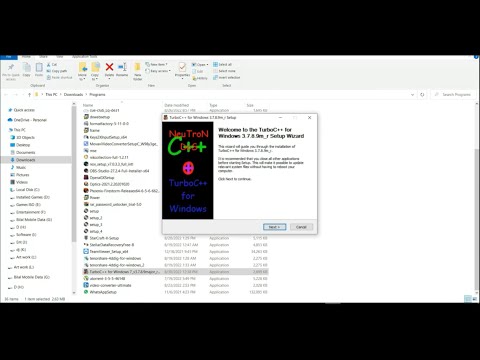Click the Search Programs field
This screenshot has width=480, height=360.
tap(453, 95)
